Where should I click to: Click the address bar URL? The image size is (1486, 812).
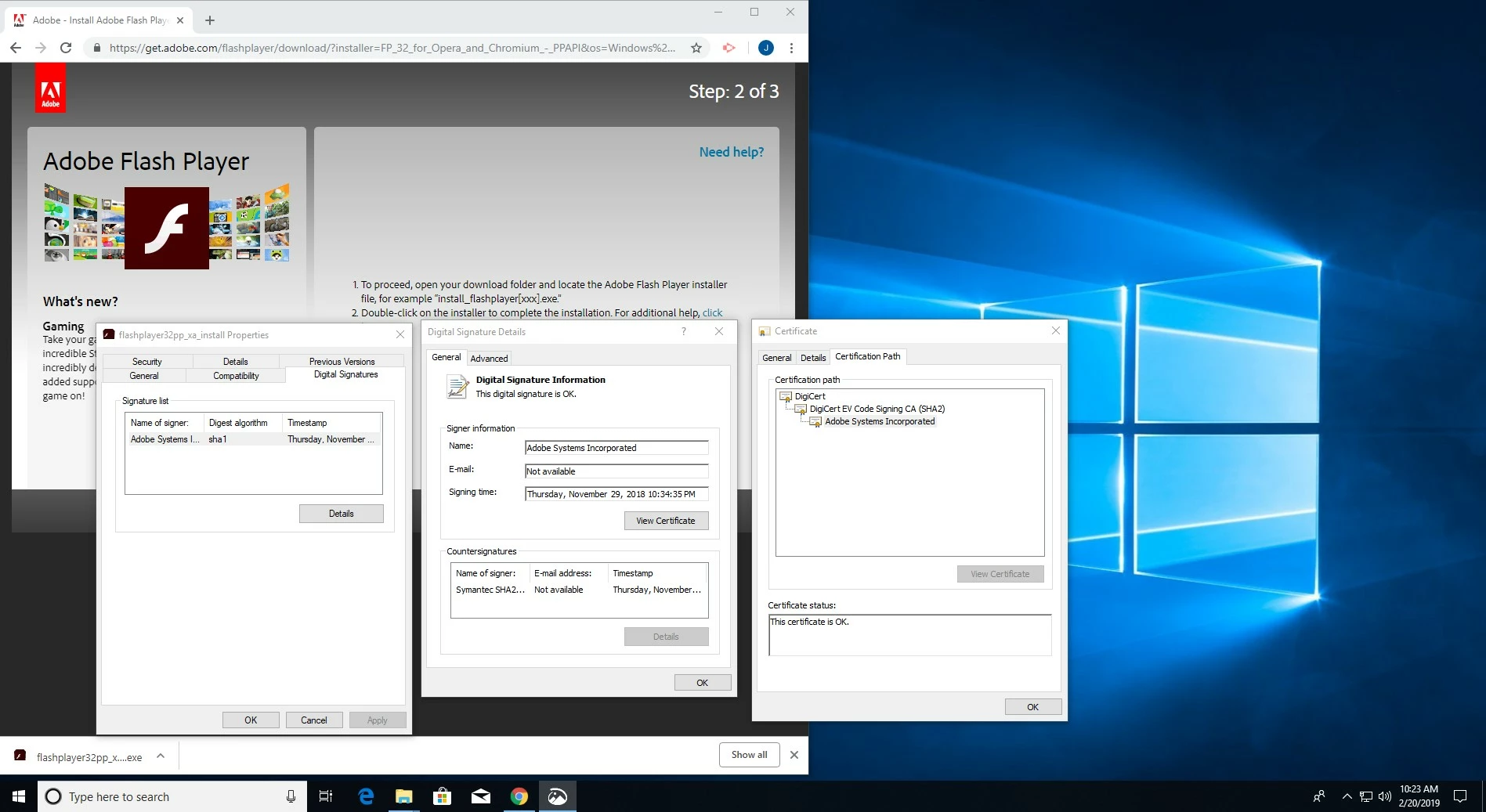(x=392, y=48)
